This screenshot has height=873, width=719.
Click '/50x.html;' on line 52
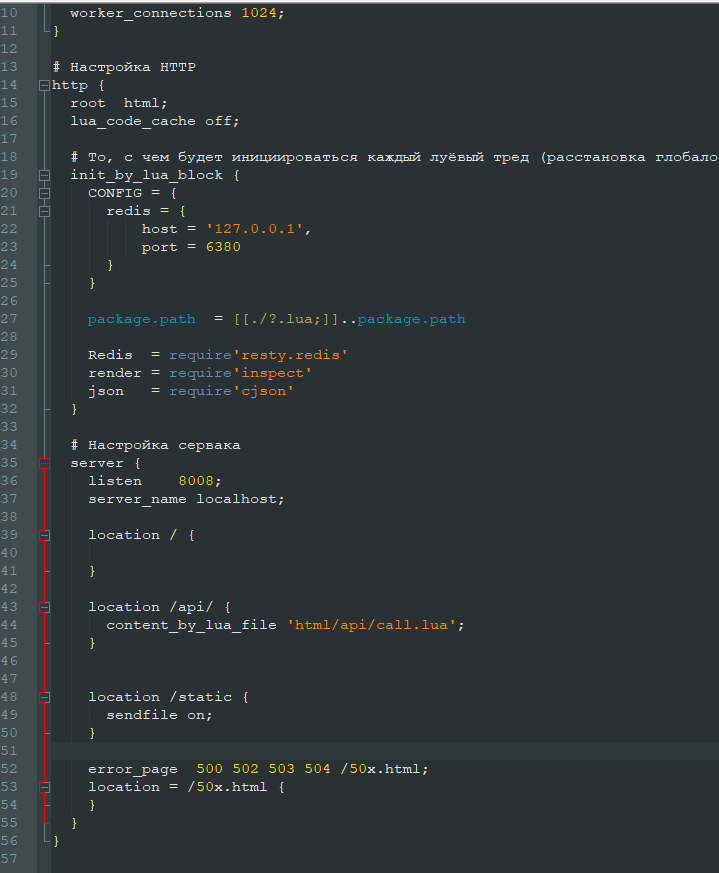[384, 769]
